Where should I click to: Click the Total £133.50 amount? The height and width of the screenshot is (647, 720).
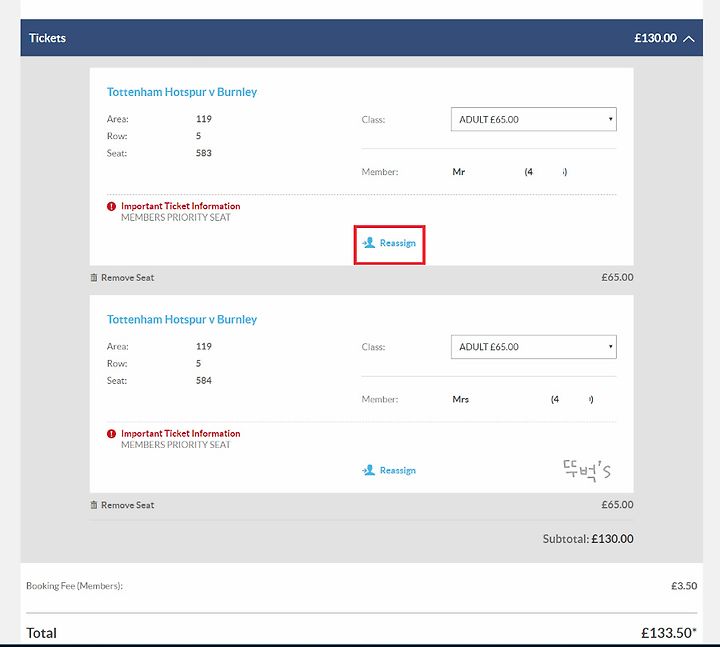pyautogui.click(x=669, y=633)
